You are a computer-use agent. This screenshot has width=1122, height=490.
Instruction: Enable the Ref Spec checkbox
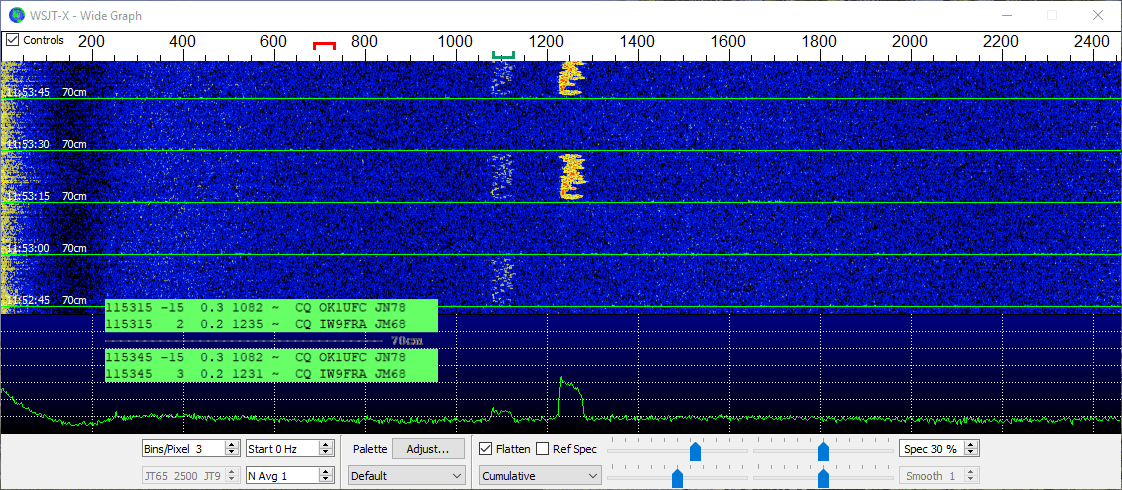pos(543,449)
